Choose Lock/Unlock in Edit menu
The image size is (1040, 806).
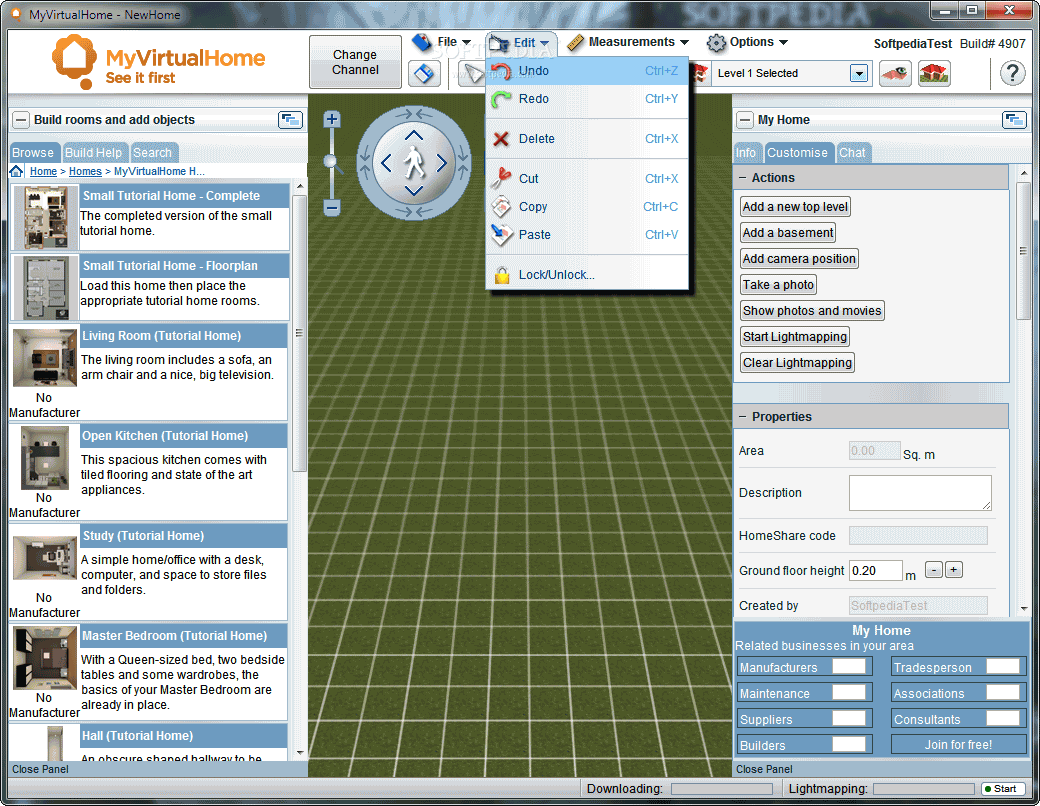[x=587, y=275]
